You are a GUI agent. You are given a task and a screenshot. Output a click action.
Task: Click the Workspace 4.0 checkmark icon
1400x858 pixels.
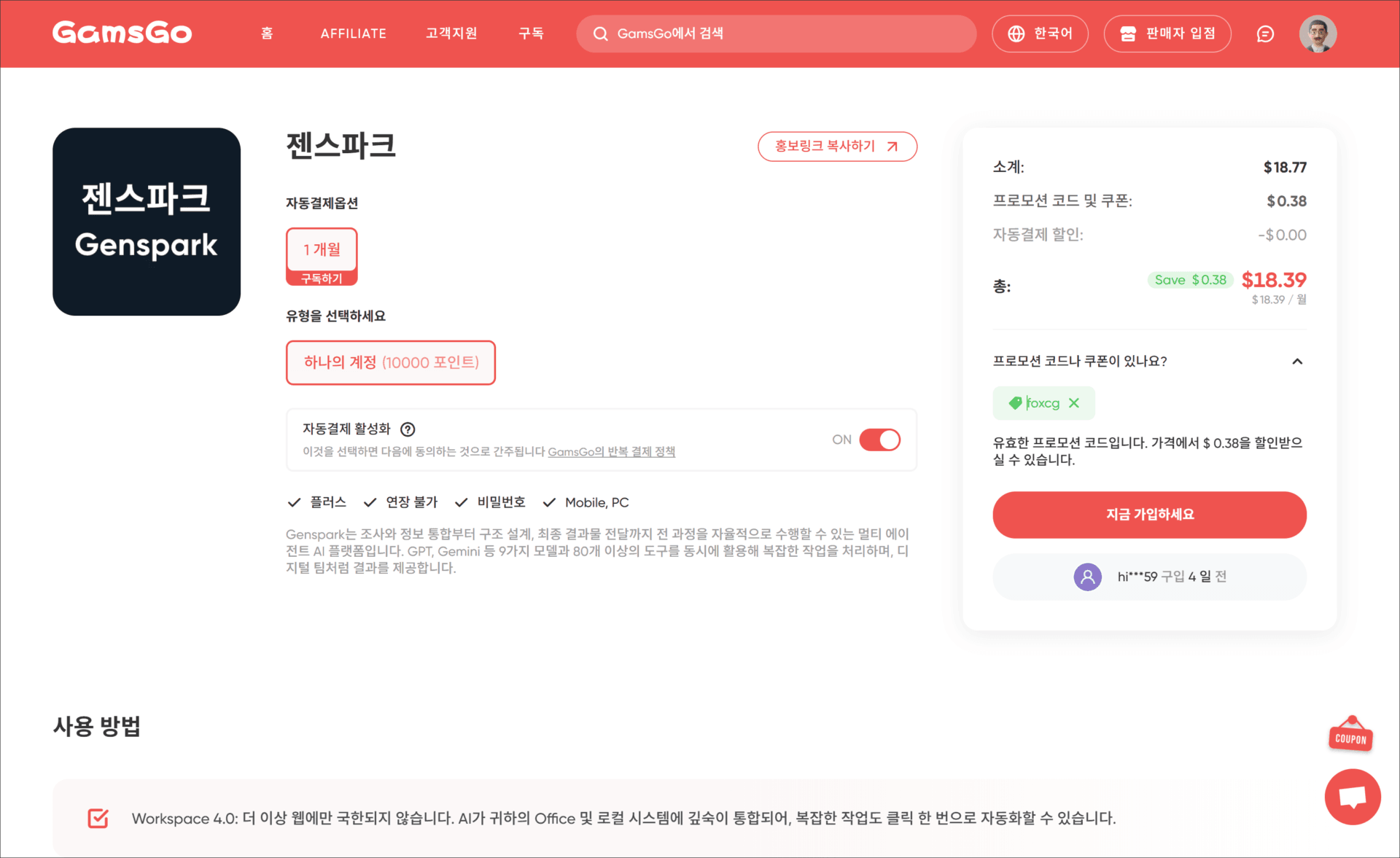pos(98,818)
